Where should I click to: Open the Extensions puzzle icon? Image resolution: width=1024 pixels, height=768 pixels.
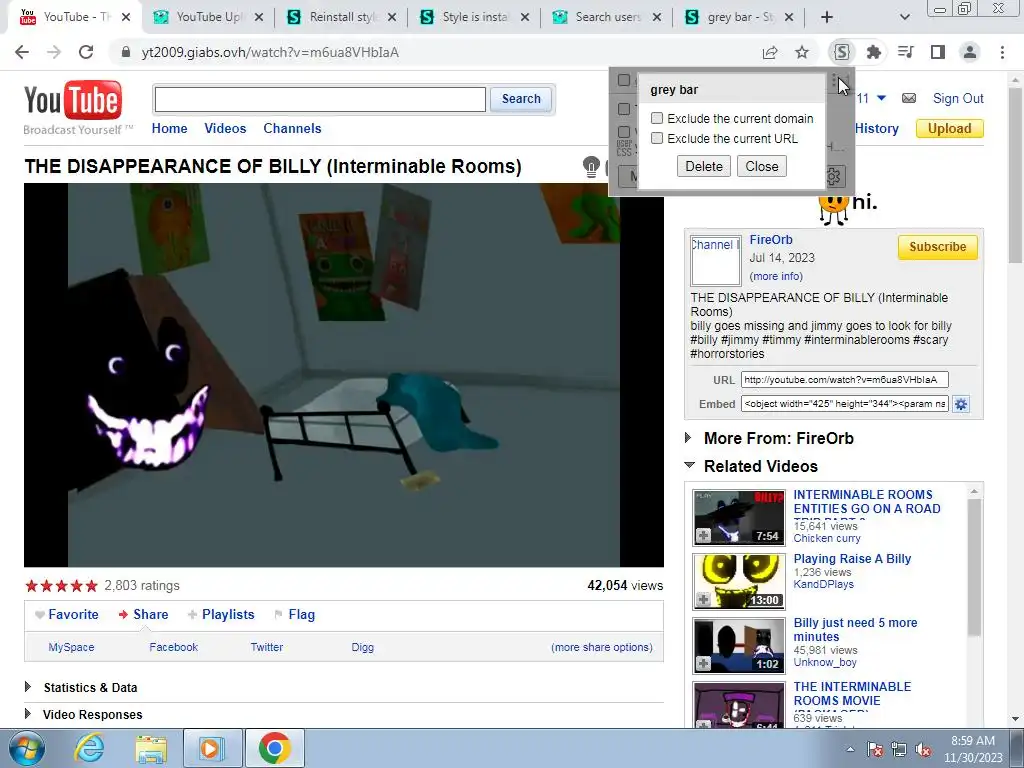[874, 52]
